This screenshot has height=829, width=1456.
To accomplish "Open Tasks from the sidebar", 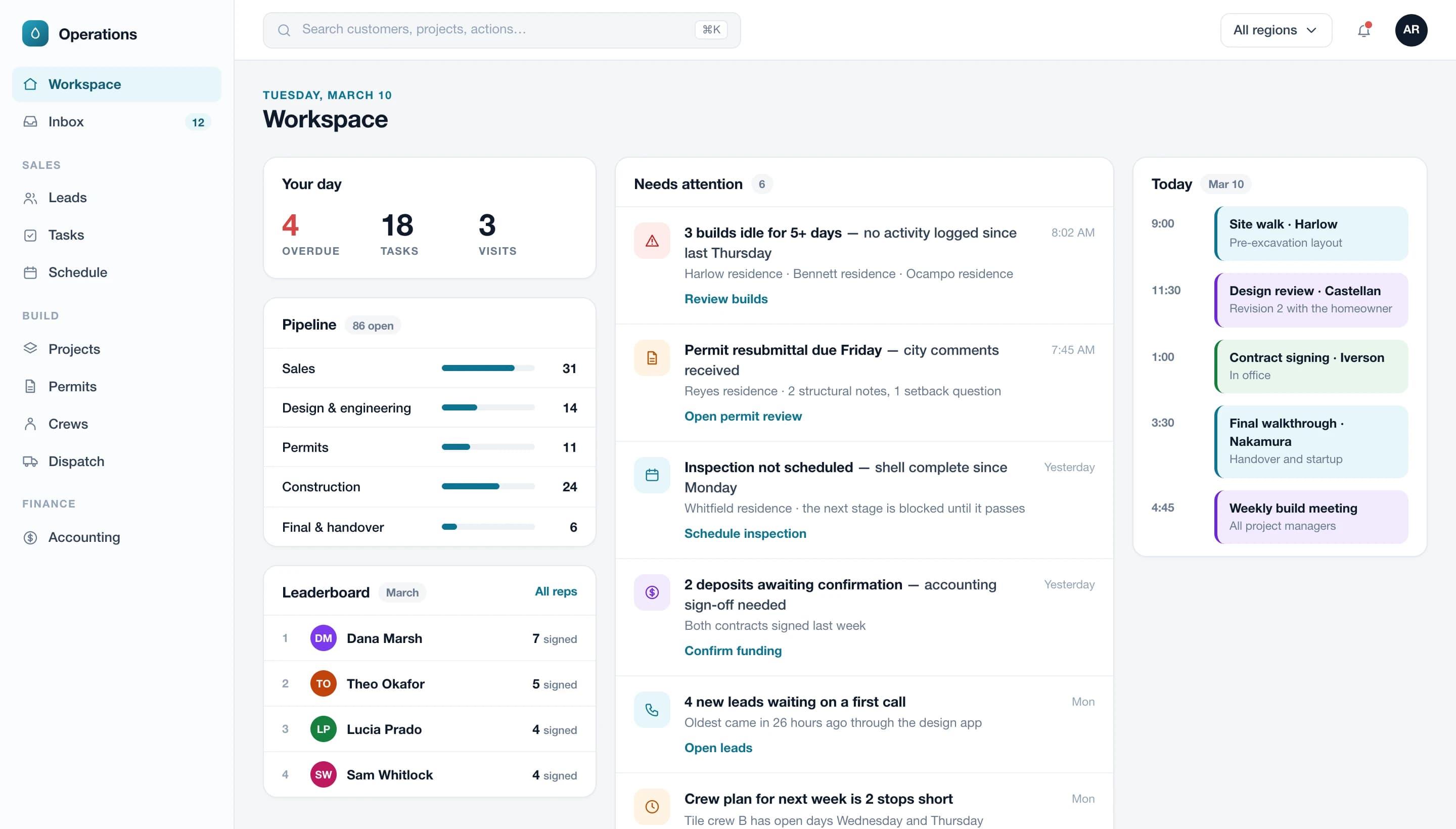I will point(117,235).
